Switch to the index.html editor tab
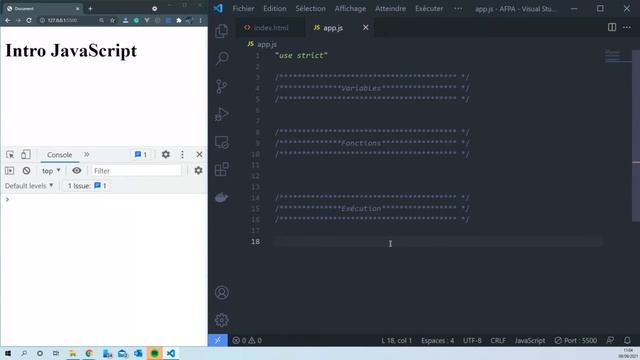The height and width of the screenshot is (360, 640). (270, 27)
